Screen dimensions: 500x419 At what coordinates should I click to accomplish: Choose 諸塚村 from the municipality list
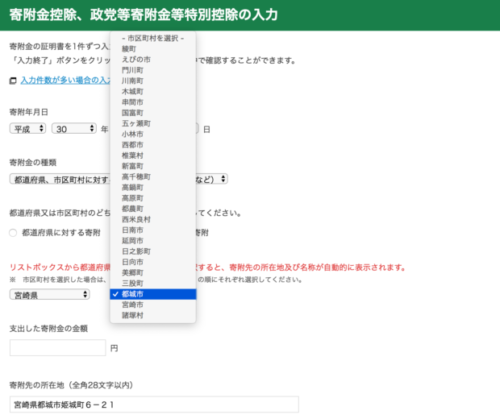coord(153,316)
